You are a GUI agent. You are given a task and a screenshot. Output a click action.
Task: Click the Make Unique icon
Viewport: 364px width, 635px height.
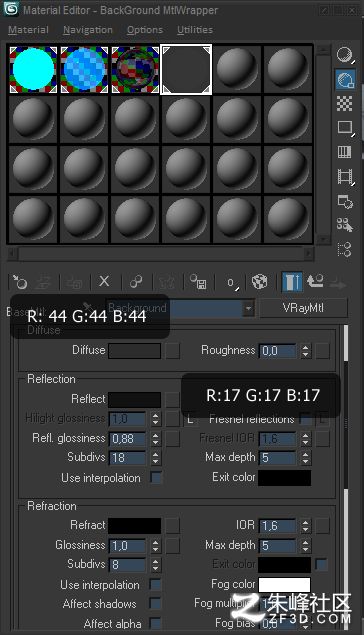(x=166, y=282)
